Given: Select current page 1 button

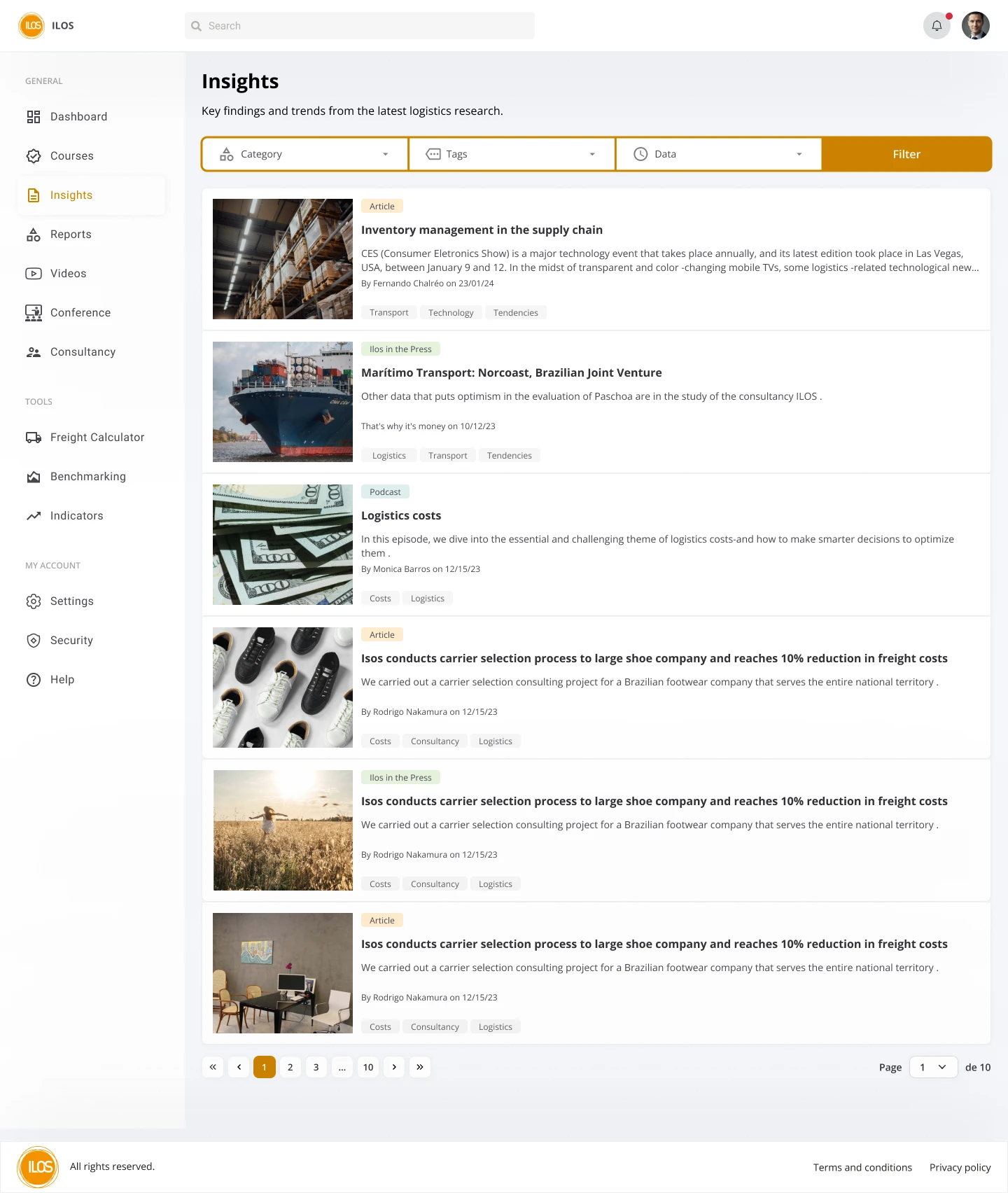Looking at the screenshot, I should pyautogui.click(x=265, y=1067).
